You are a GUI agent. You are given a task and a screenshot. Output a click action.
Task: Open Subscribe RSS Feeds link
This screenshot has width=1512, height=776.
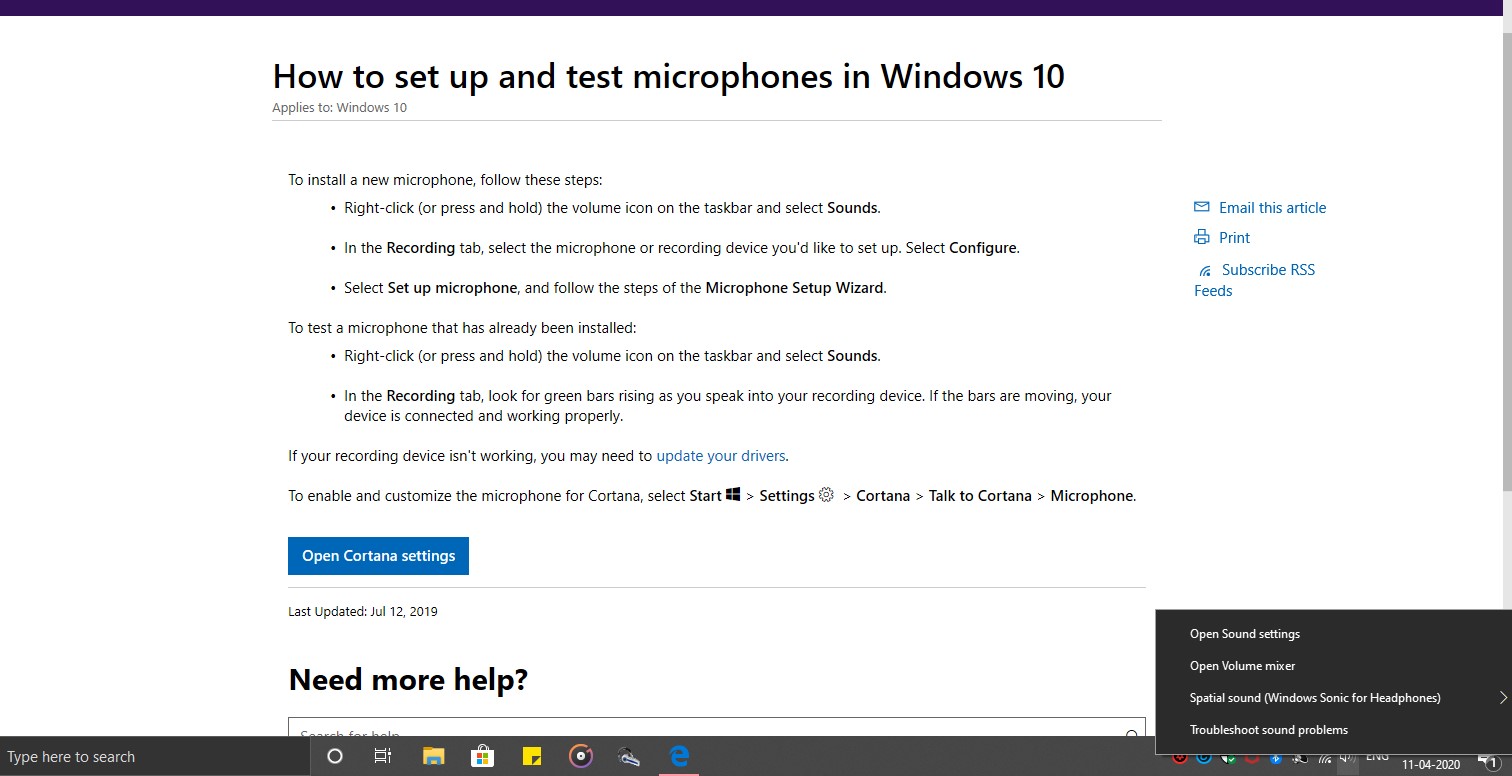(x=1255, y=280)
